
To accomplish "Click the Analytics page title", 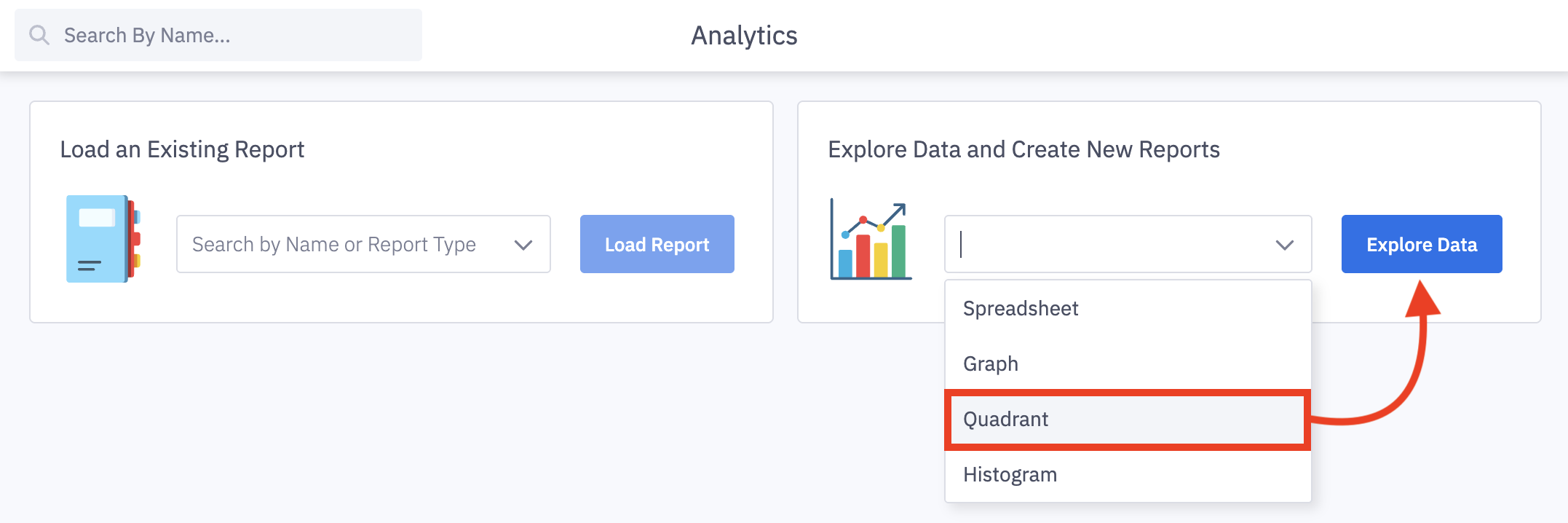I will [744, 36].
